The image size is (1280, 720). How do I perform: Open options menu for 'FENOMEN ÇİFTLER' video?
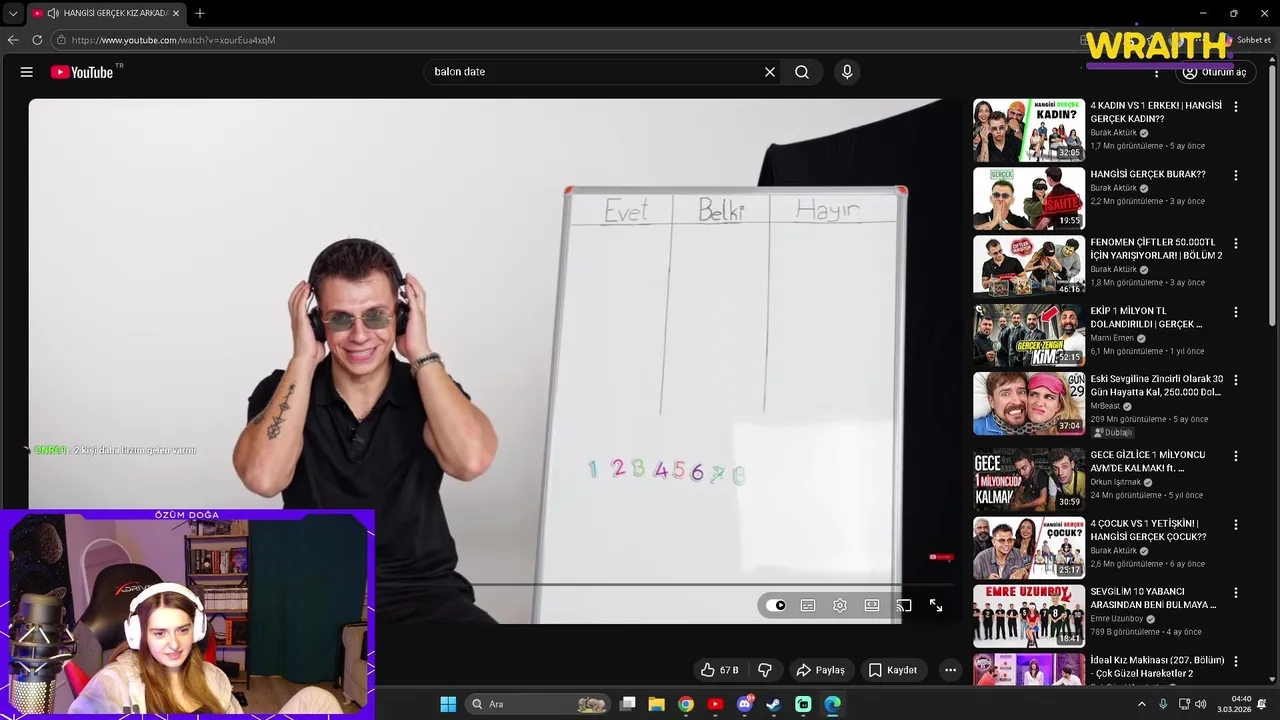click(1236, 243)
